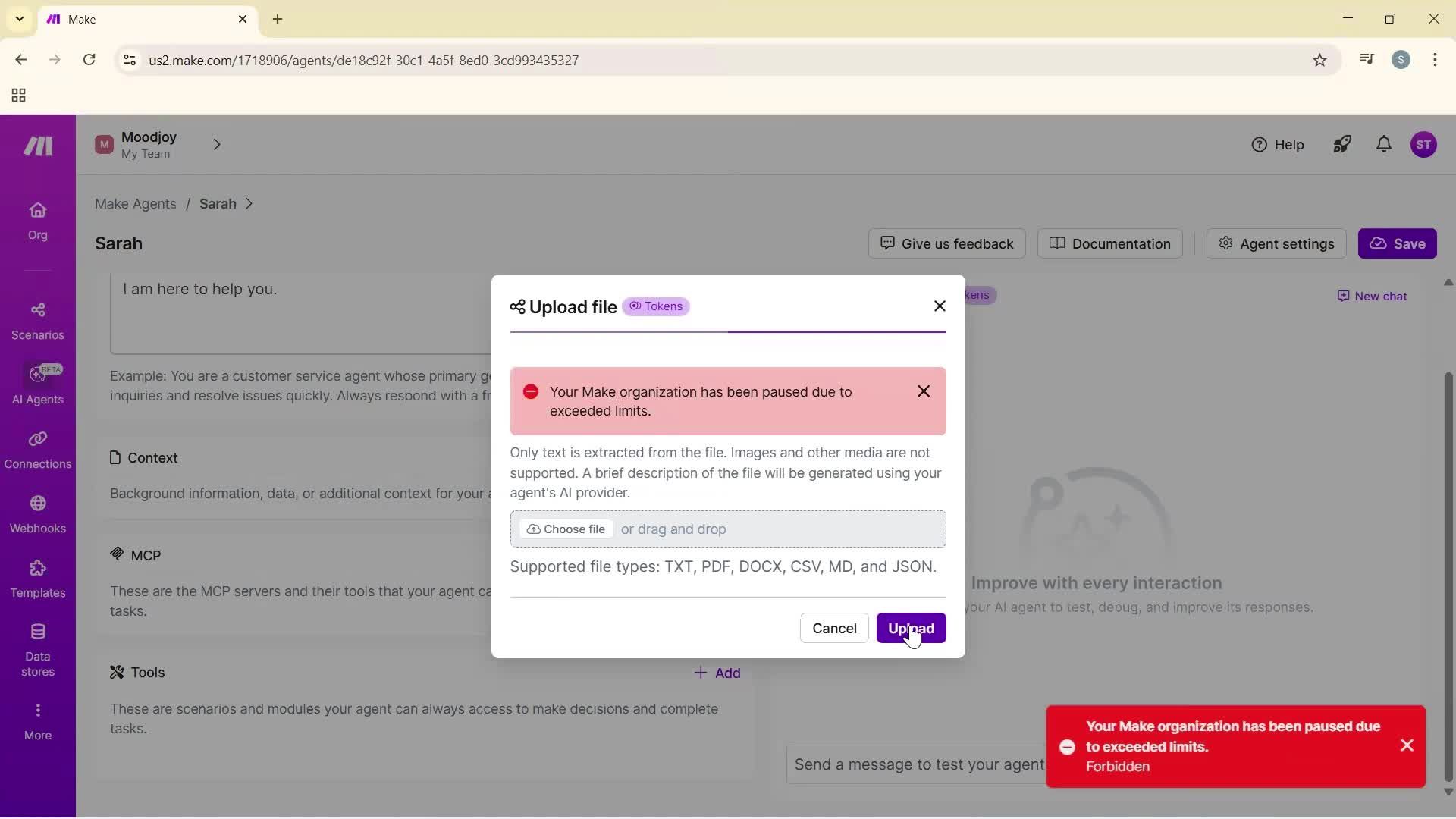1456x819 pixels.
Task: Close the red Forbidden toast notification
Action: click(x=1407, y=745)
